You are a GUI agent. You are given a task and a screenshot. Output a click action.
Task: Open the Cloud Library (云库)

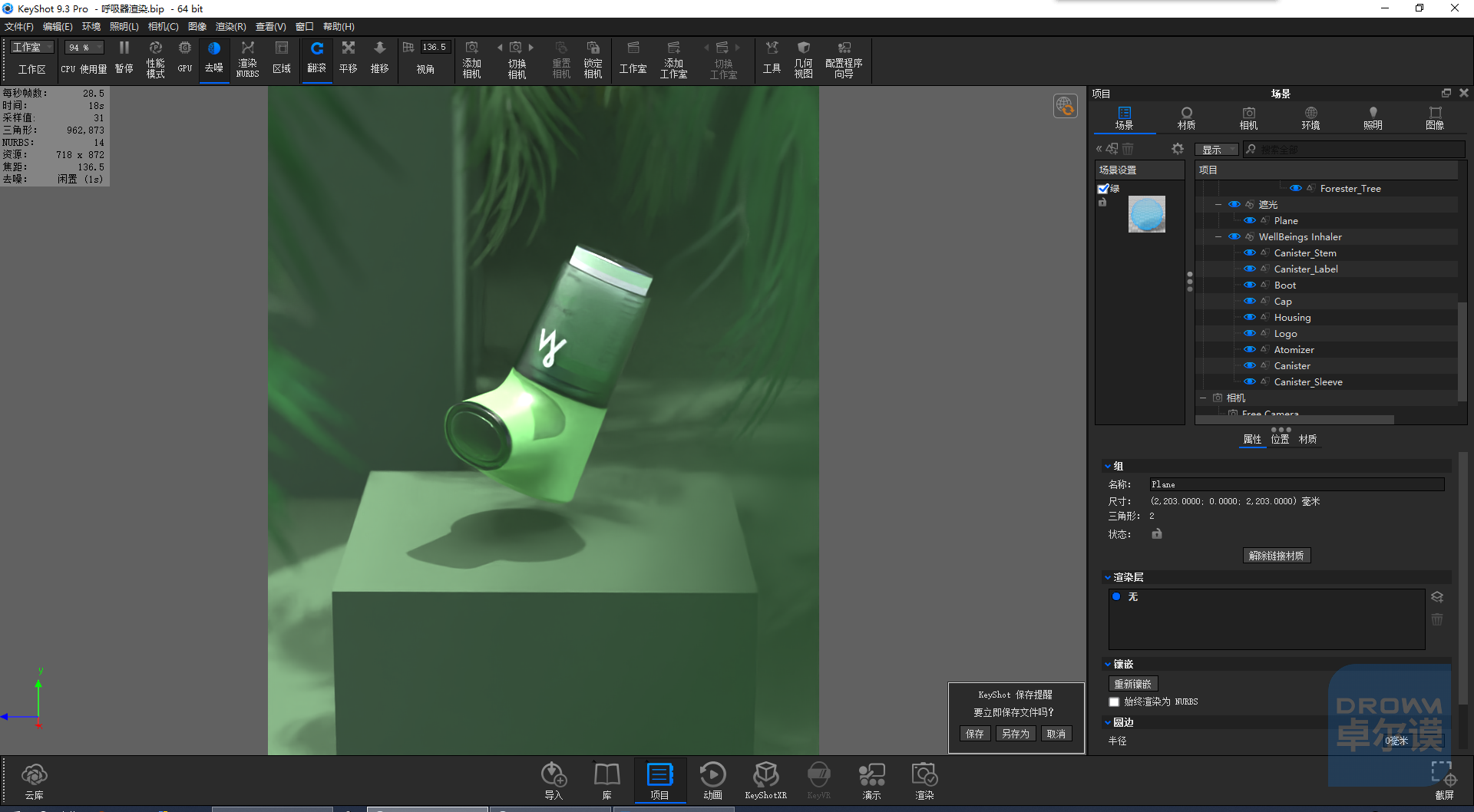pos(35,781)
